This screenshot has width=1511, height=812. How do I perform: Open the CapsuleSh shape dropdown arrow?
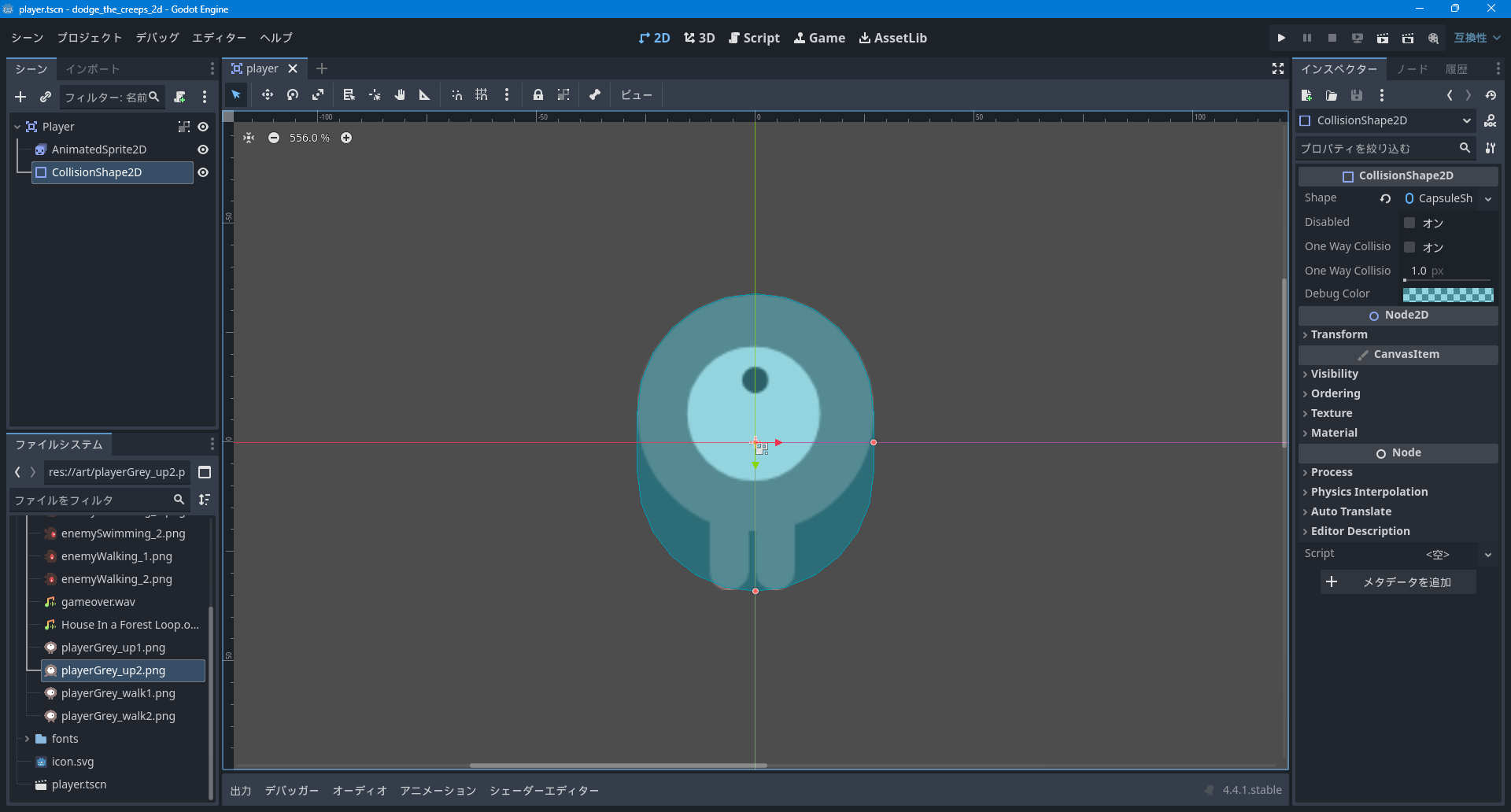[x=1488, y=199]
